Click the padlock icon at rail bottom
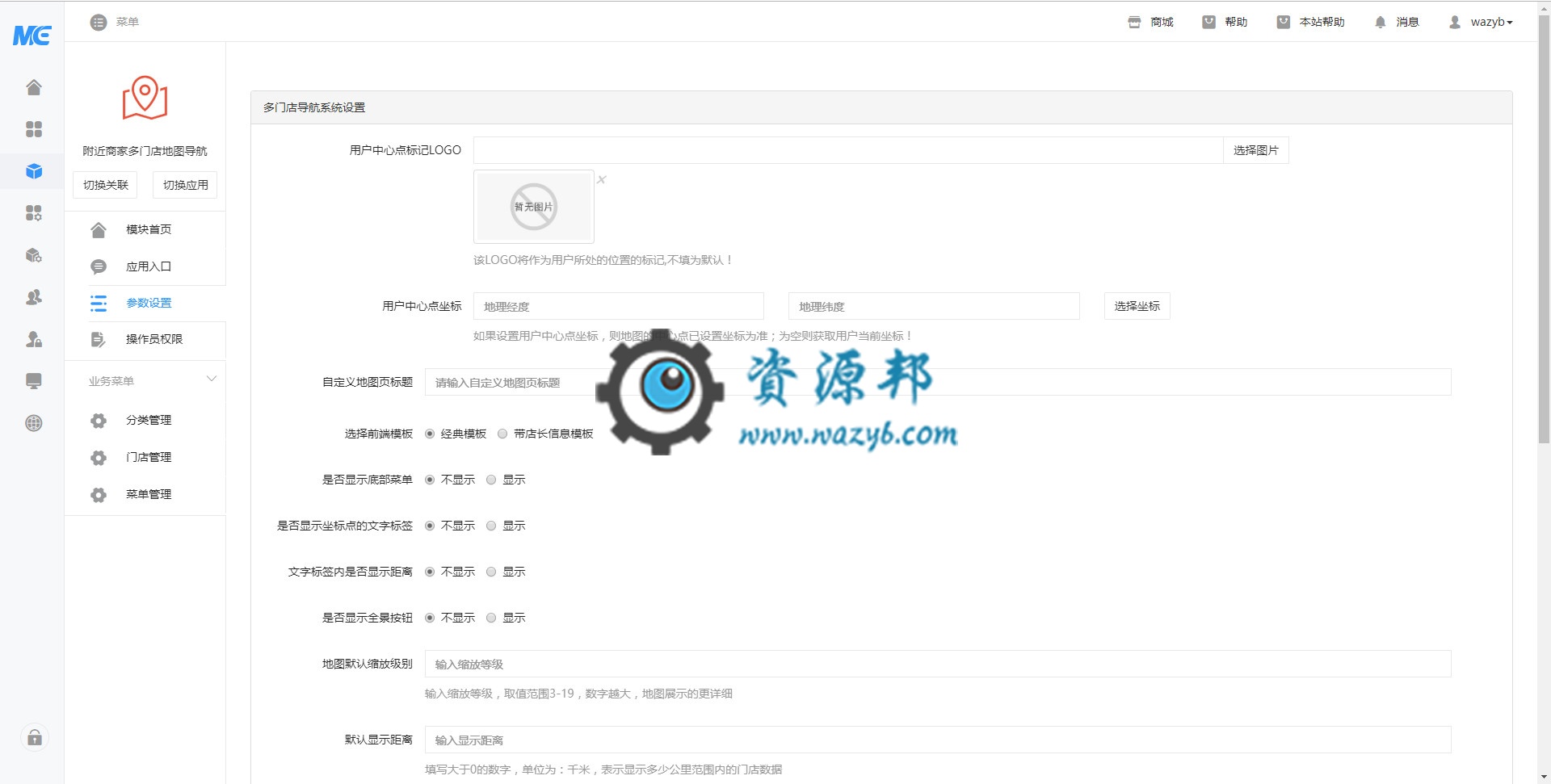This screenshot has width=1551, height=784. [x=34, y=737]
